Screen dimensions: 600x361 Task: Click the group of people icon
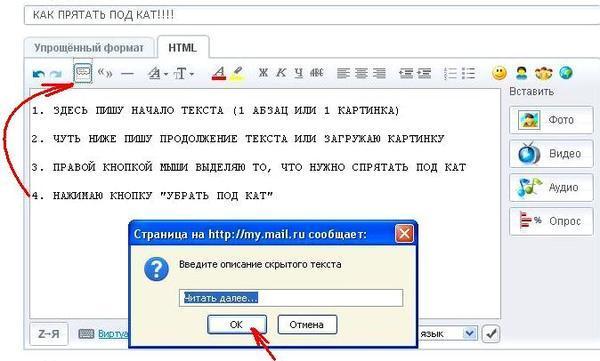click(x=544, y=73)
